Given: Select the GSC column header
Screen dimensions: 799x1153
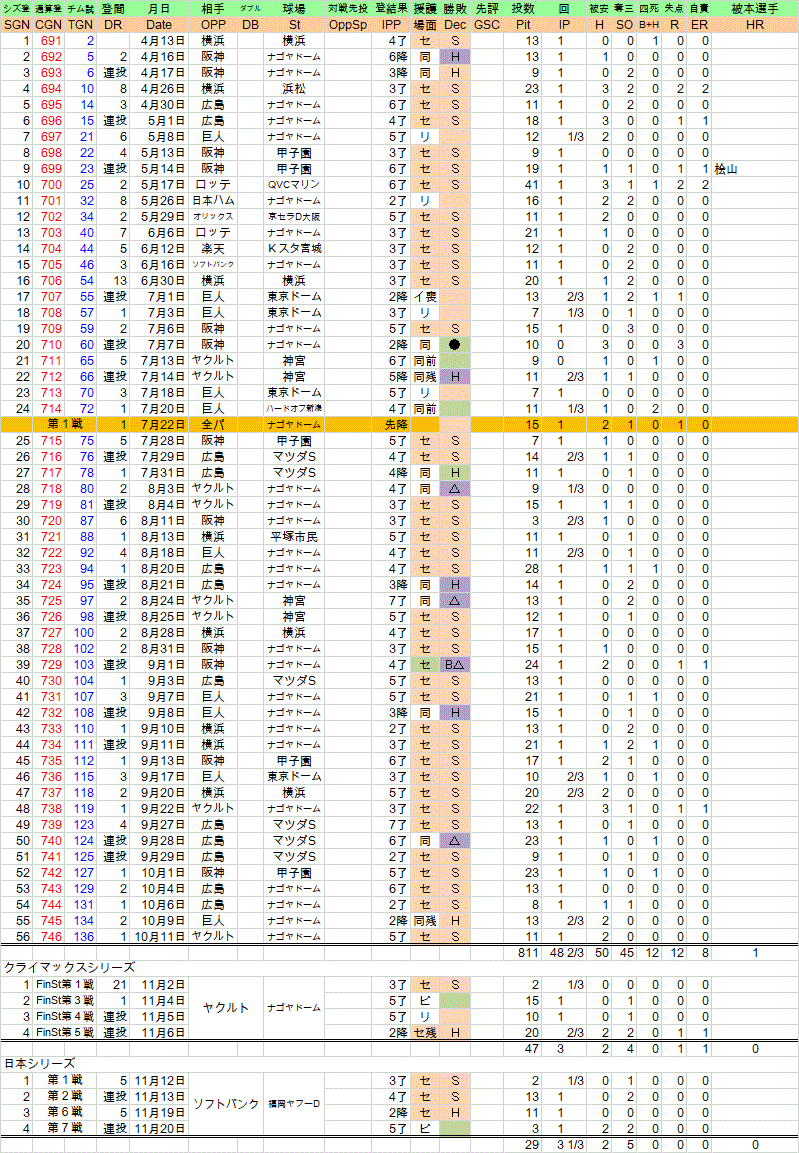Looking at the screenshot, I should coord(487,25).
